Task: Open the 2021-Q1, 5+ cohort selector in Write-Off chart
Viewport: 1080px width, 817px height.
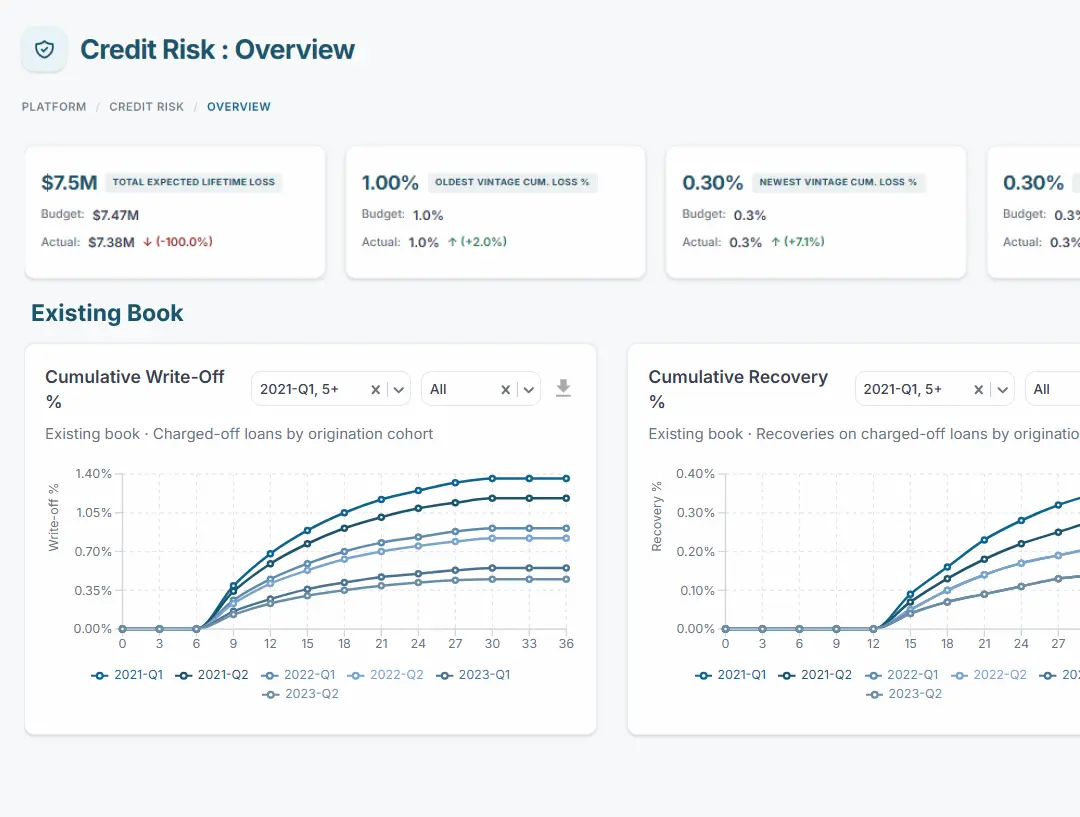Action: (x=331, y=389)
